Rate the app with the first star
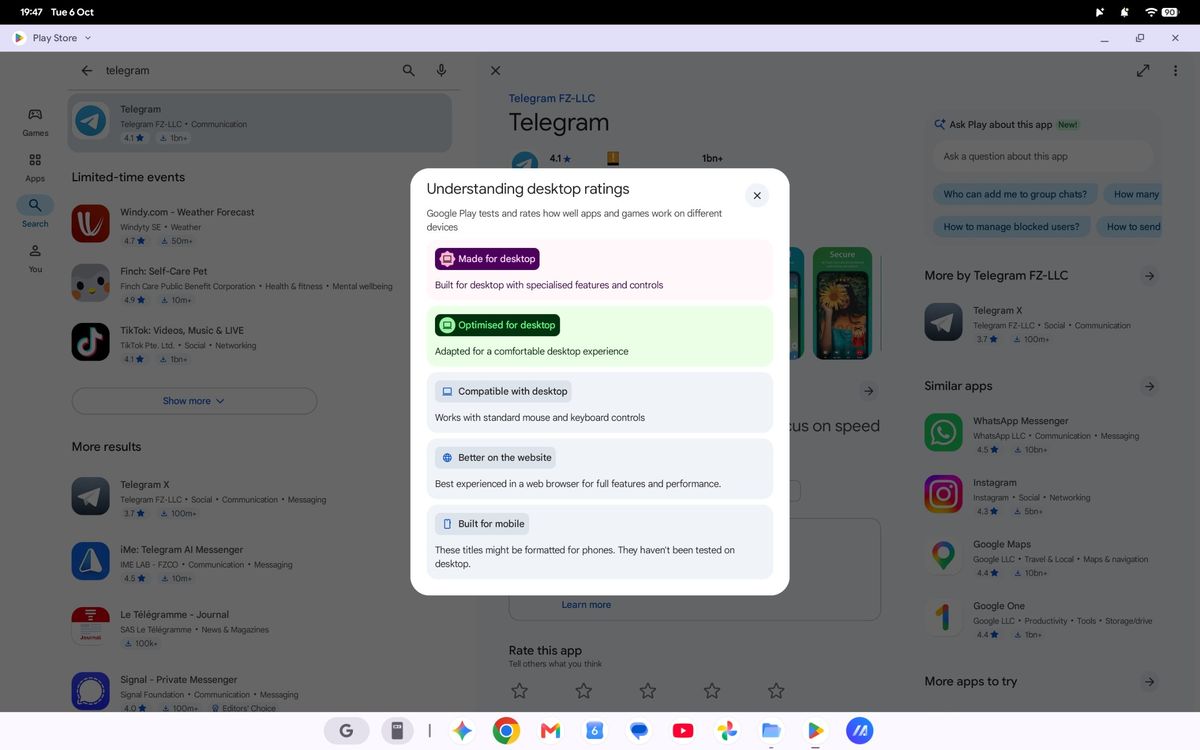 [519, 691]
